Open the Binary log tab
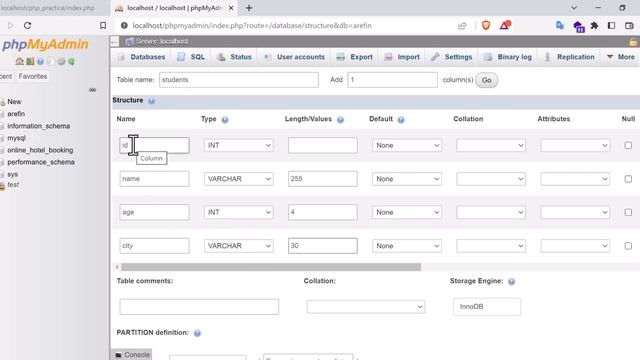Image resolution: width=640 pixels, height=360 pixels. [508, 57]
